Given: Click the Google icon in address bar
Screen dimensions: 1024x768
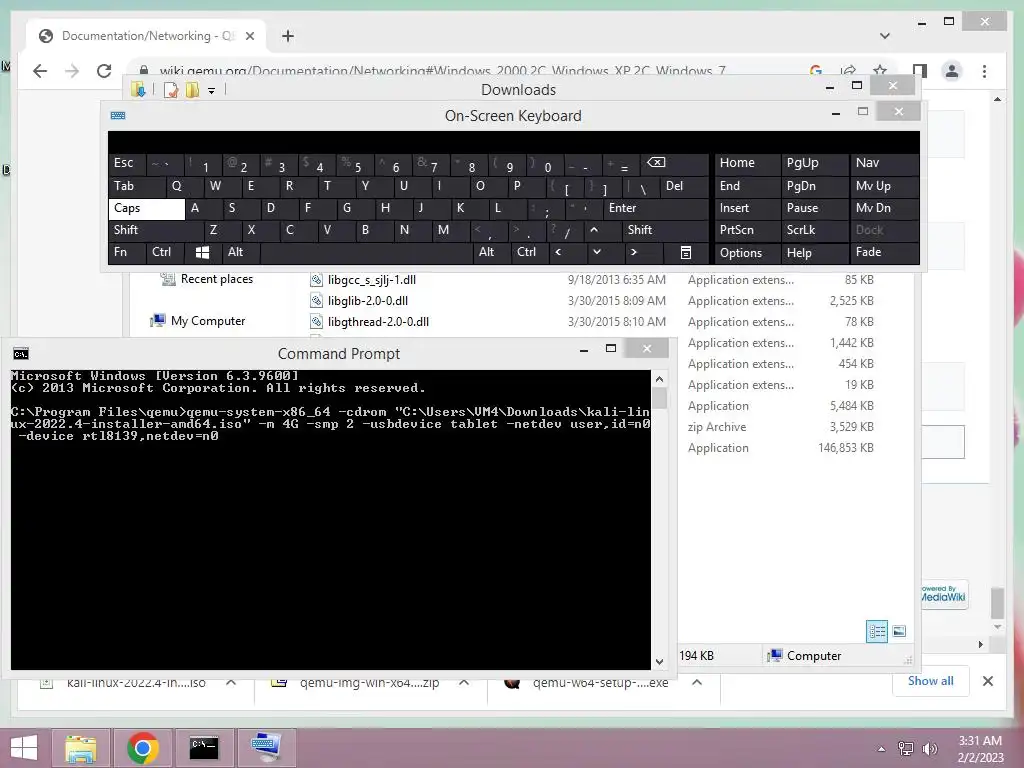Looking at the screenshot, I should [816, 71].
